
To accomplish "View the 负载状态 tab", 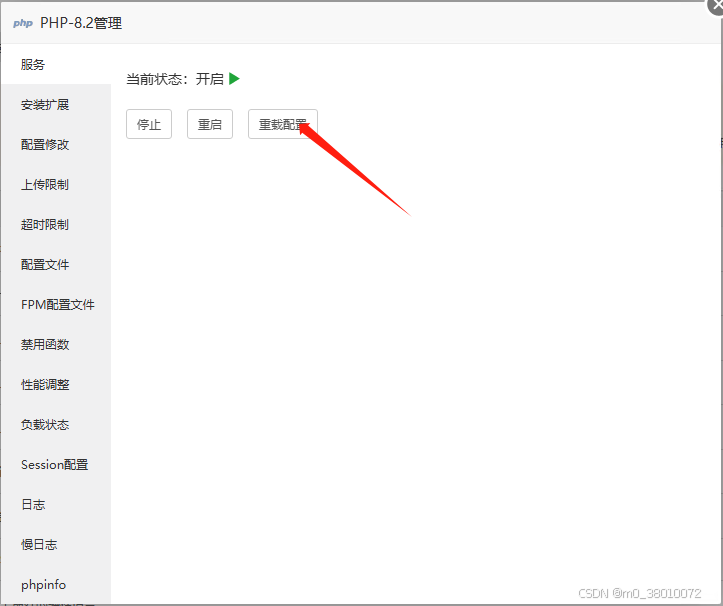I will point(56,425).
